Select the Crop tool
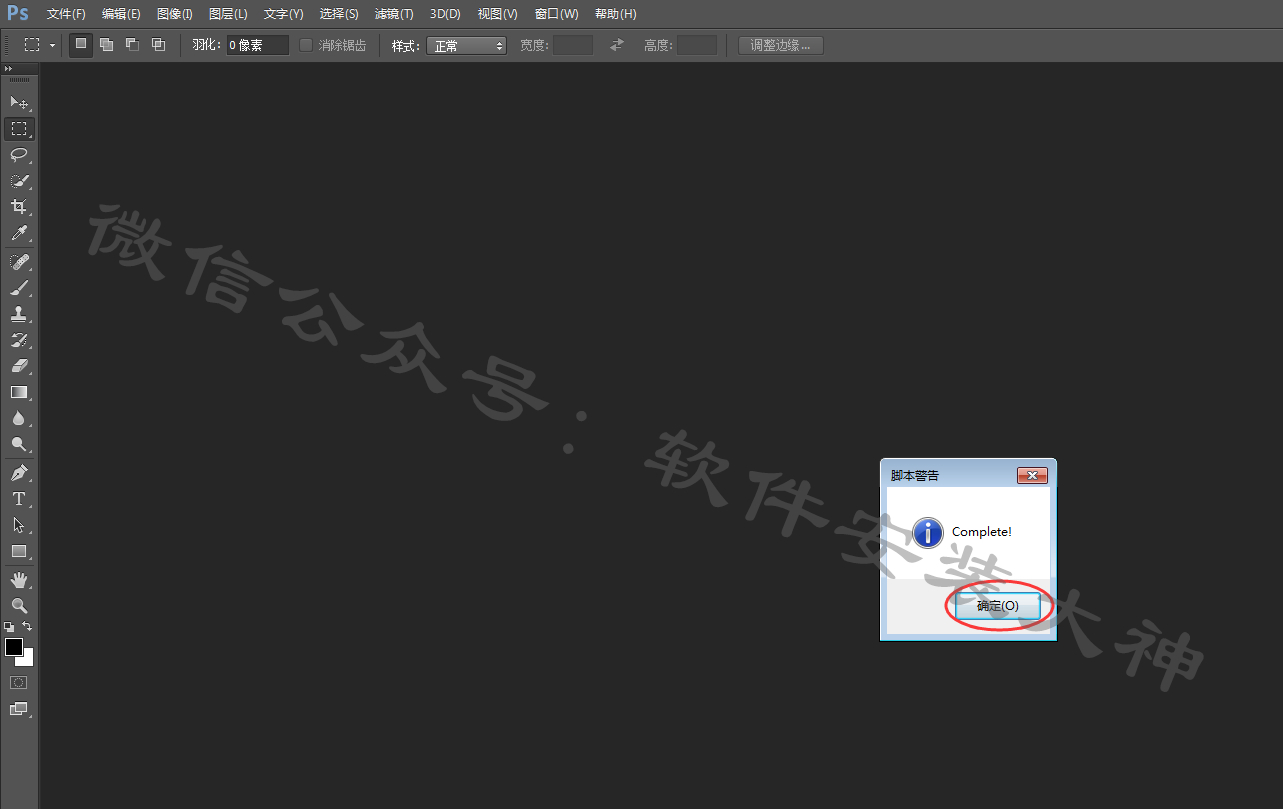1283x809 pixels. pos(19,207)
